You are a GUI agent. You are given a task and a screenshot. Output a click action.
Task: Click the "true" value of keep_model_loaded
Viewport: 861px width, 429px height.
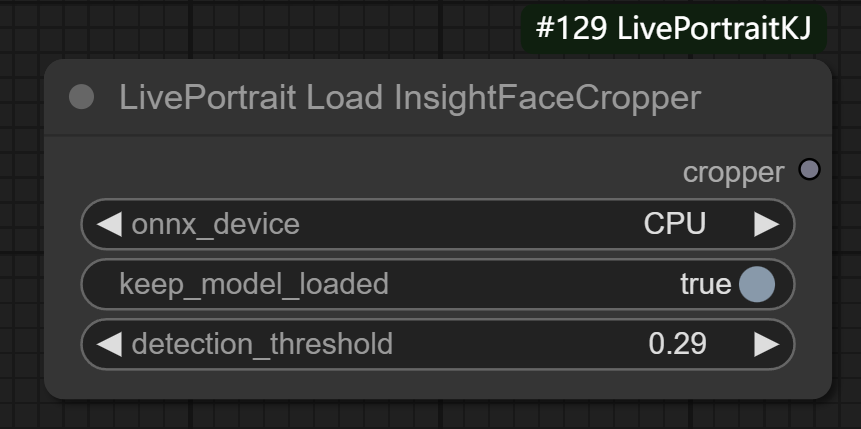(x=705, y=284)
